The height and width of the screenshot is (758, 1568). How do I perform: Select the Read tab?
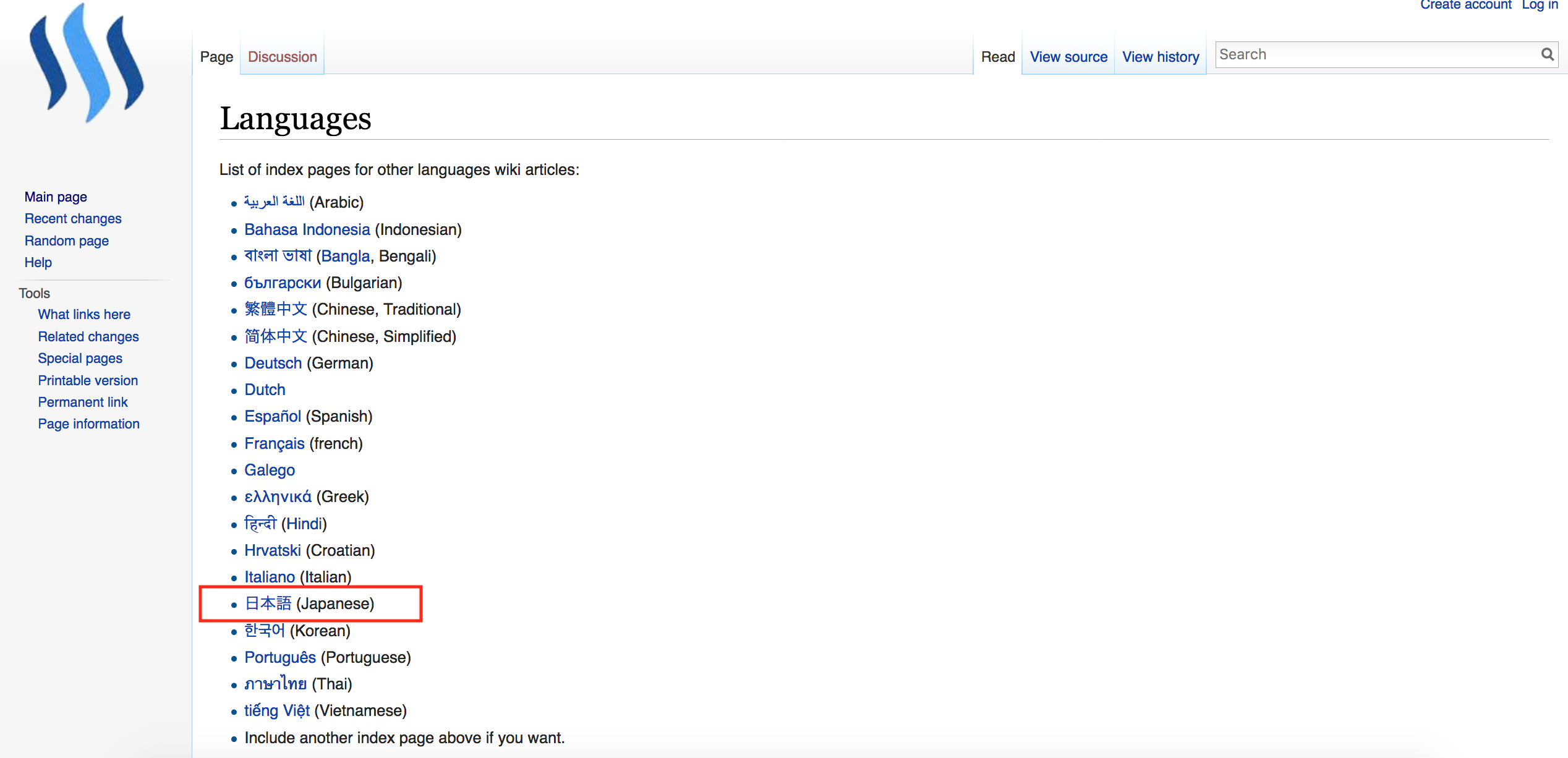pos(997,57)
